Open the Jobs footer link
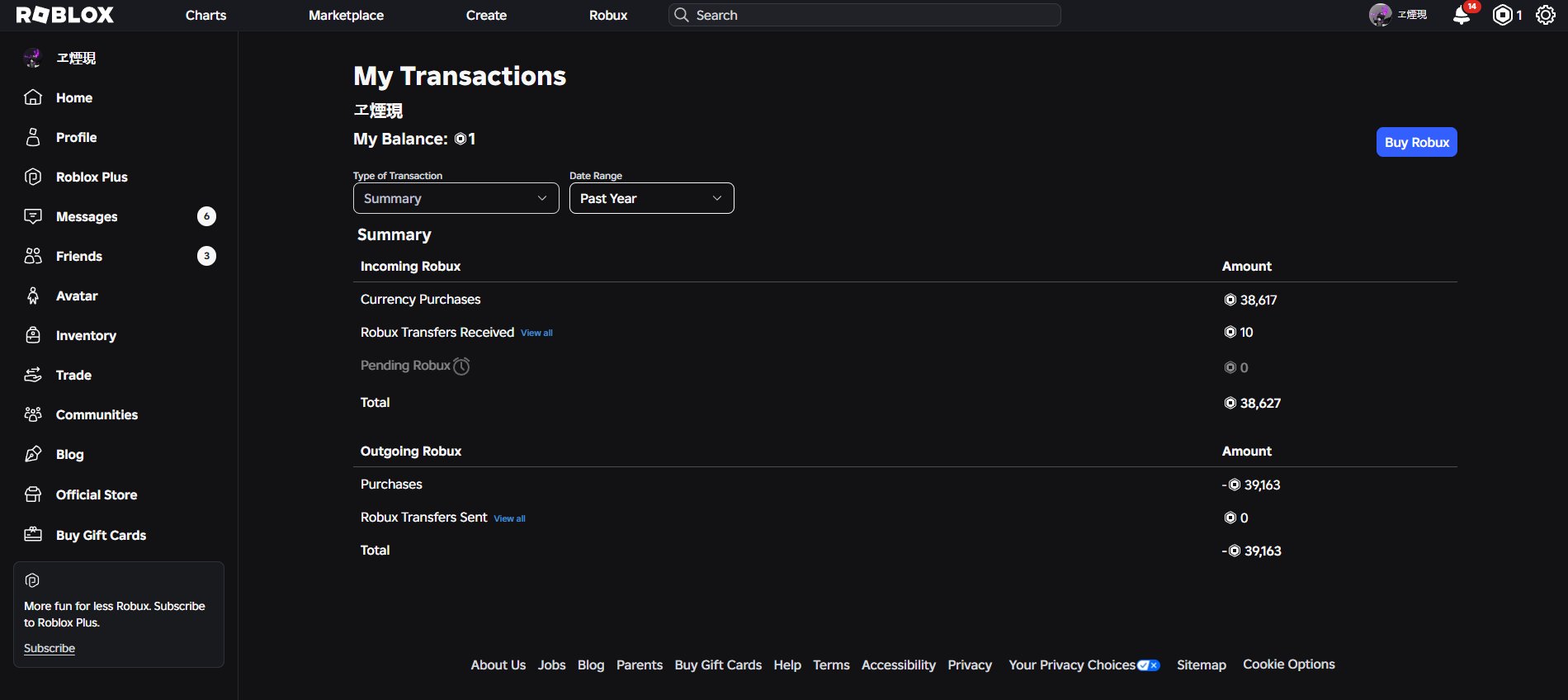Image resolution: width=1568 pixels, height=700 pixels. point(551,665)
